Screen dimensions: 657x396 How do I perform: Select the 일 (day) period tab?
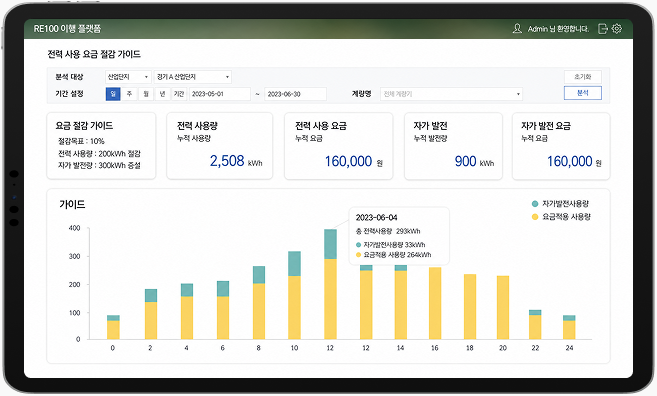(x=113, y=94)
